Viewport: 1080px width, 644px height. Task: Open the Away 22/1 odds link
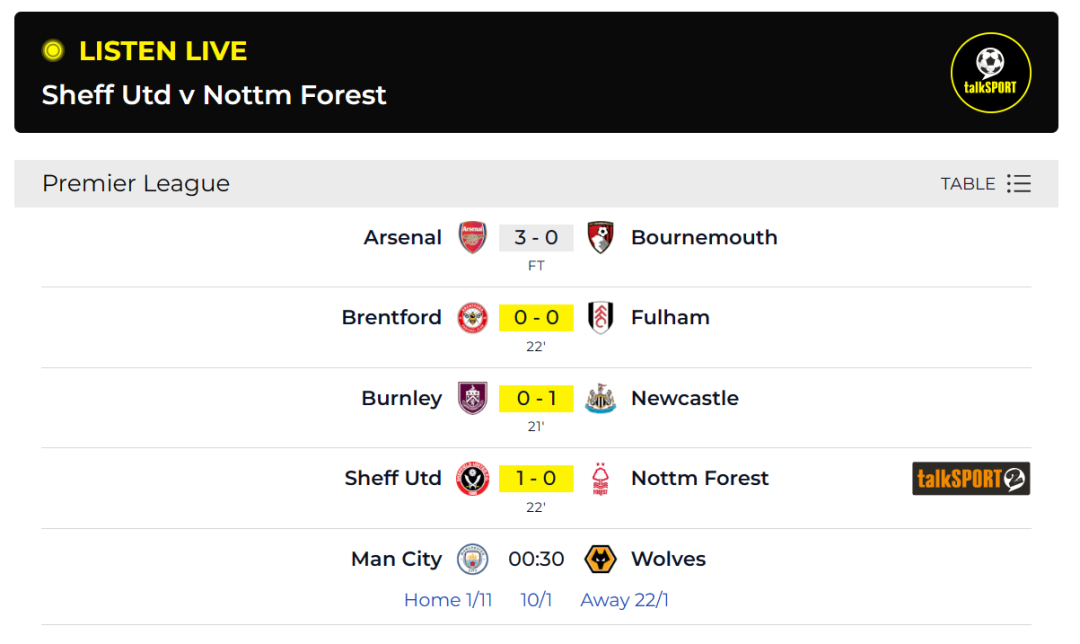tap(624, 600)
